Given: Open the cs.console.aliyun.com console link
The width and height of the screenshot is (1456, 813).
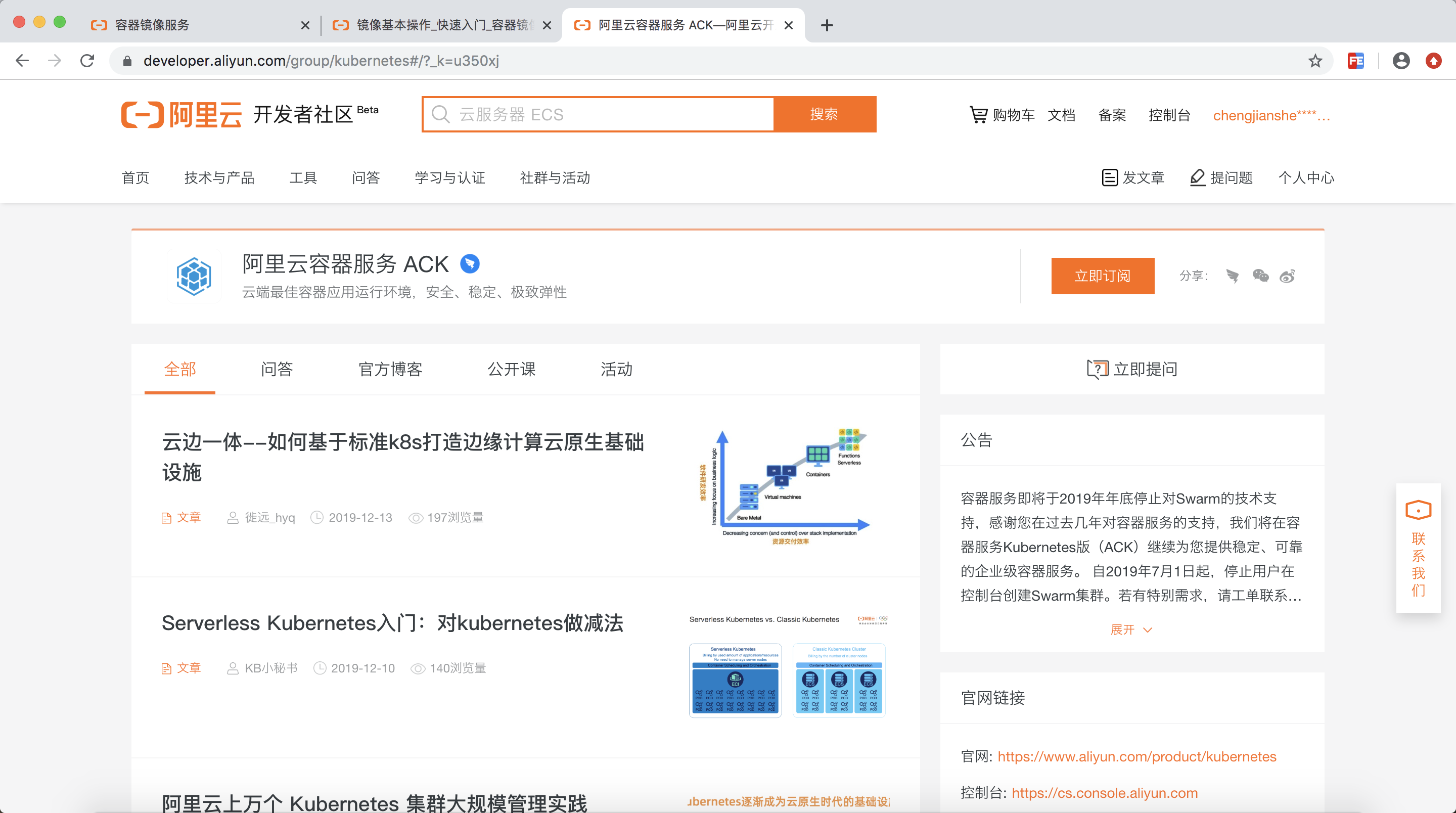Looking at the screenshot, I should (1105, 793).
